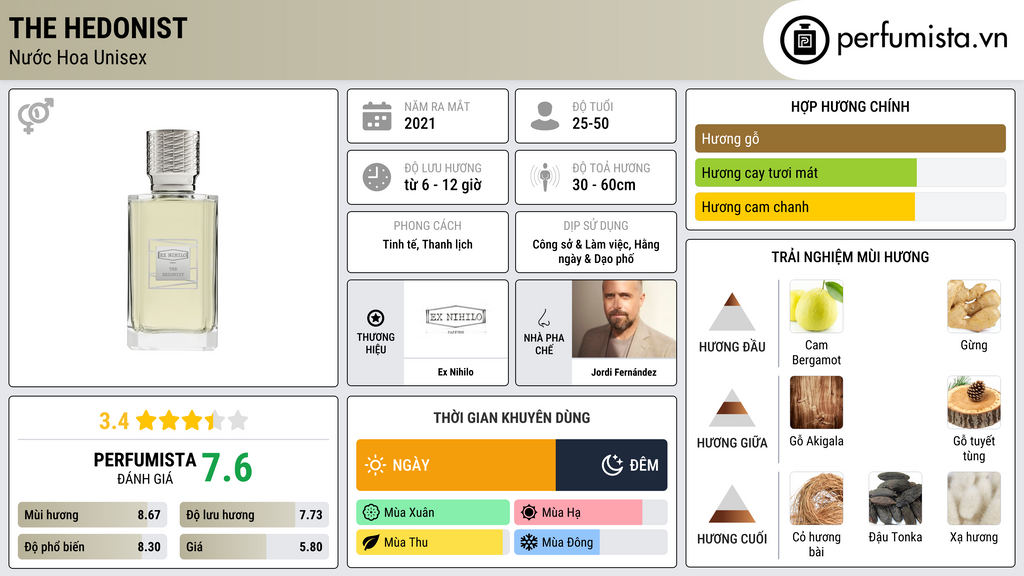Open the Đậu Tonka bean image

(x=895, y=498)
